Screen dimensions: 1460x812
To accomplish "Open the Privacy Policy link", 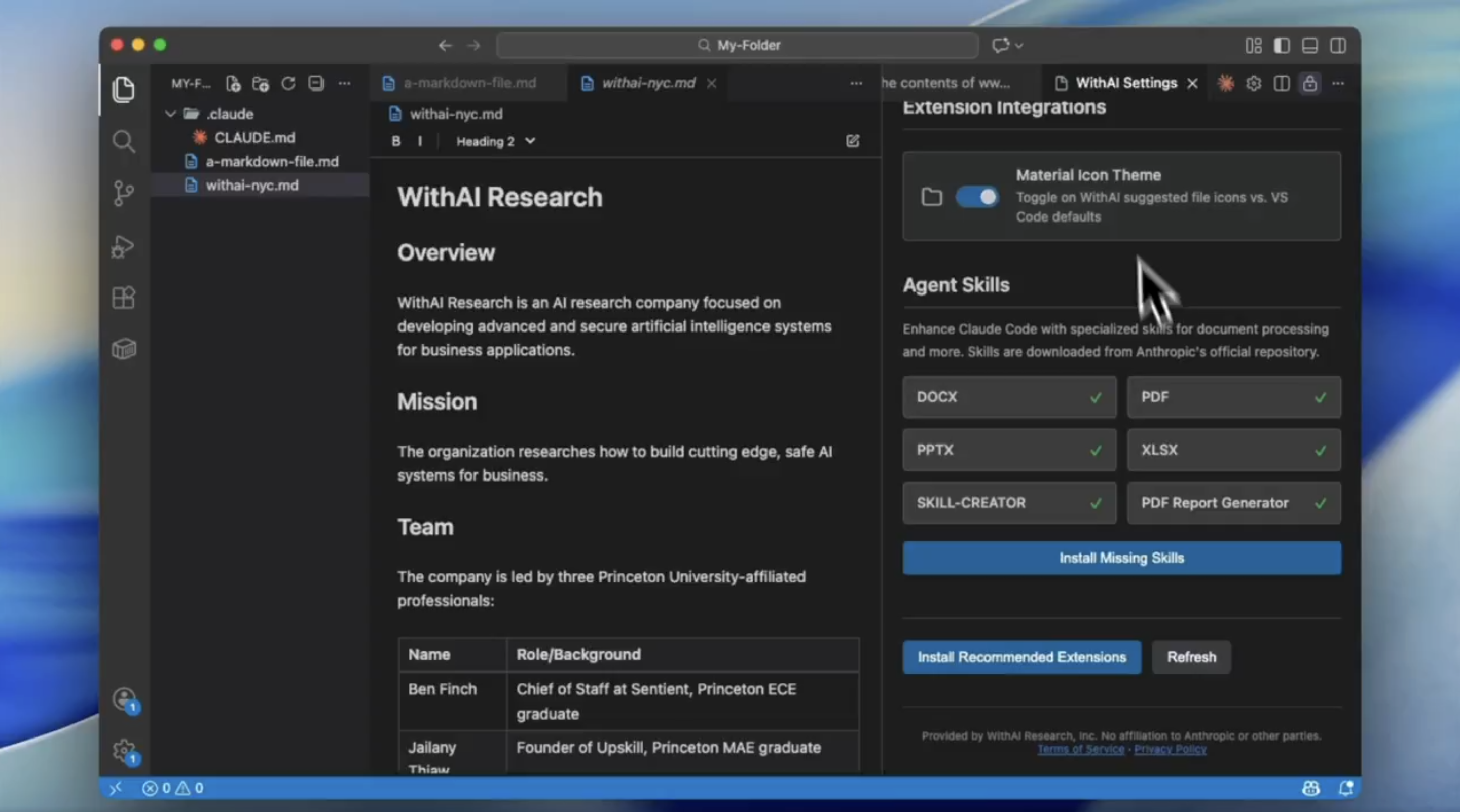I will click(1170, 749).
